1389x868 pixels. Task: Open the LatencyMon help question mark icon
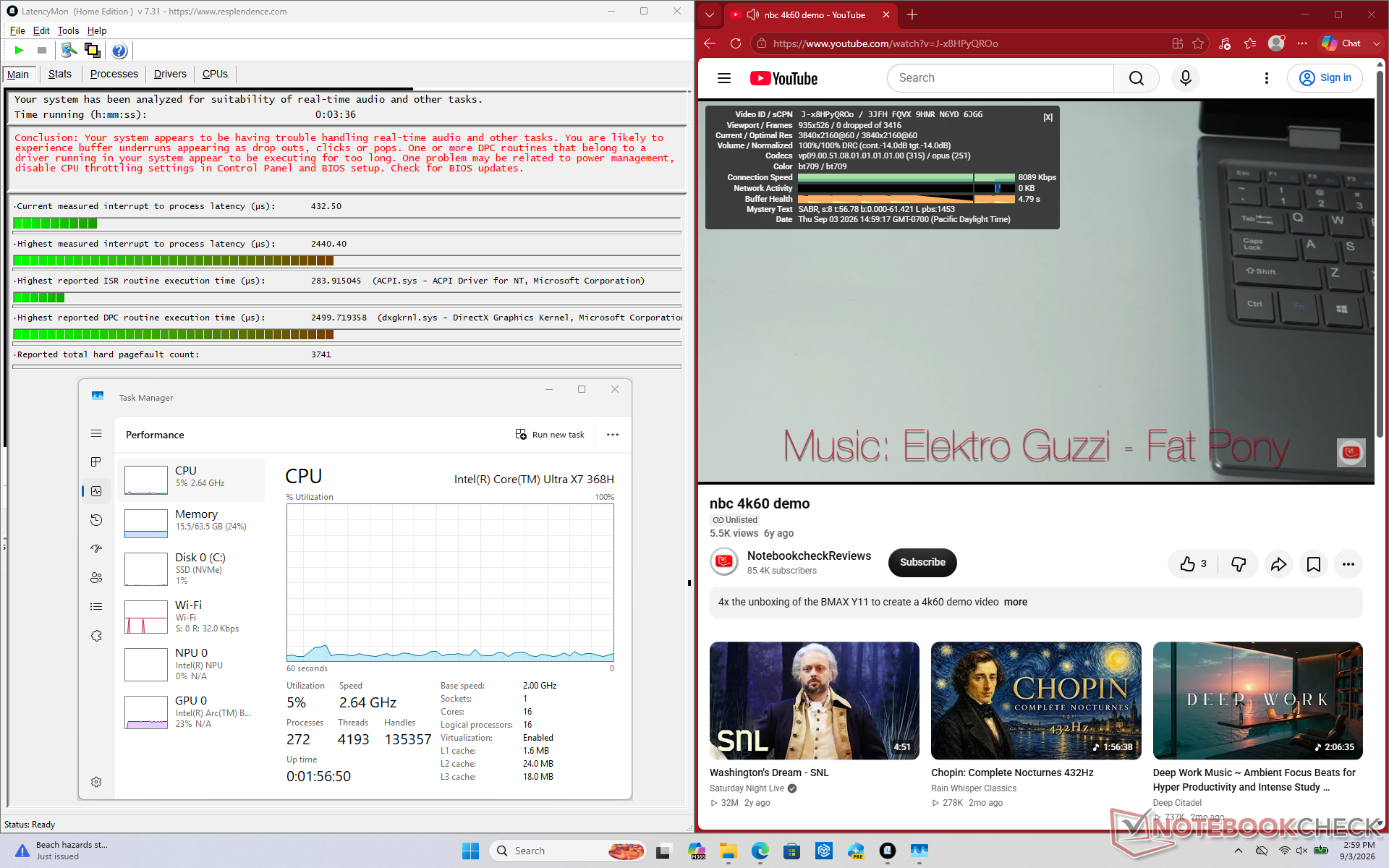pos(119,50)
